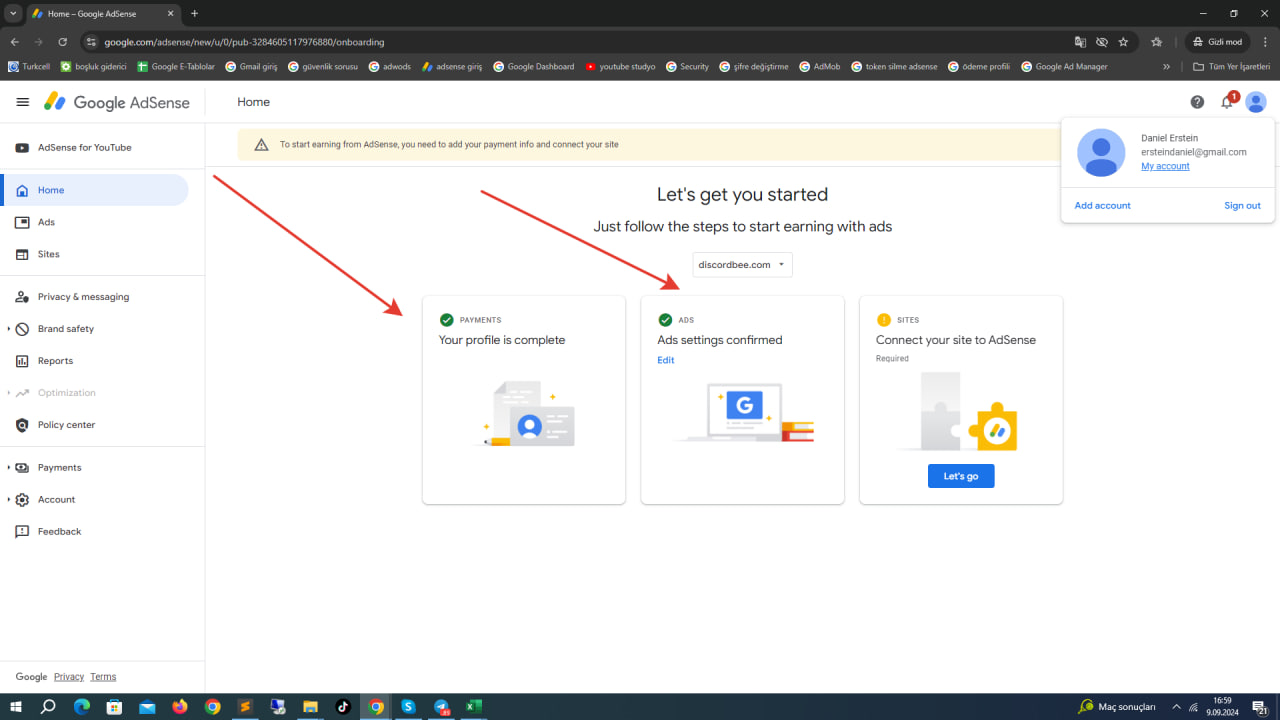Click Sign out in the account popup
Screen dimensions: 1280x720
[1242, 205]
